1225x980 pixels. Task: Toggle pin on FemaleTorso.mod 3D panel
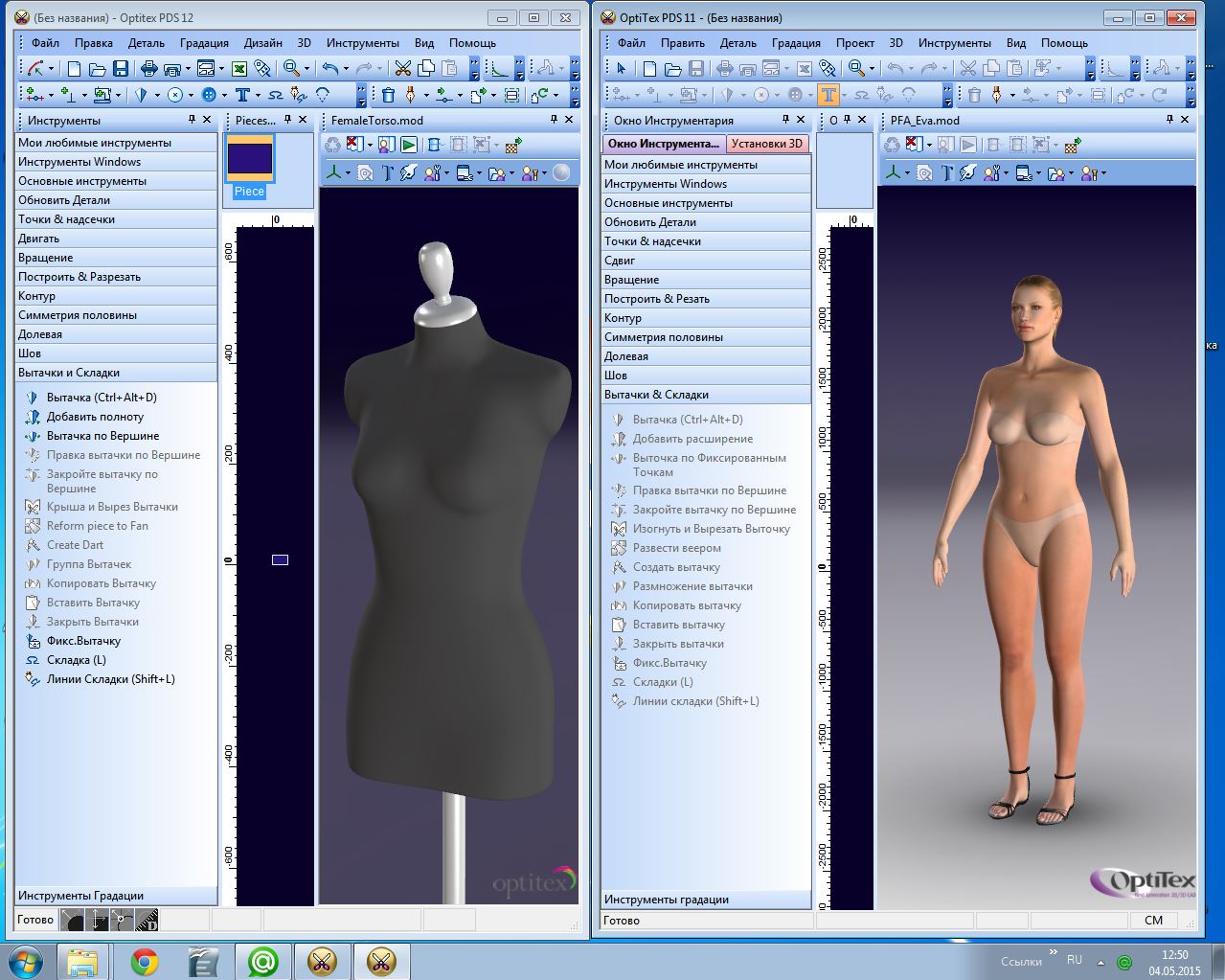coord(554,120)
